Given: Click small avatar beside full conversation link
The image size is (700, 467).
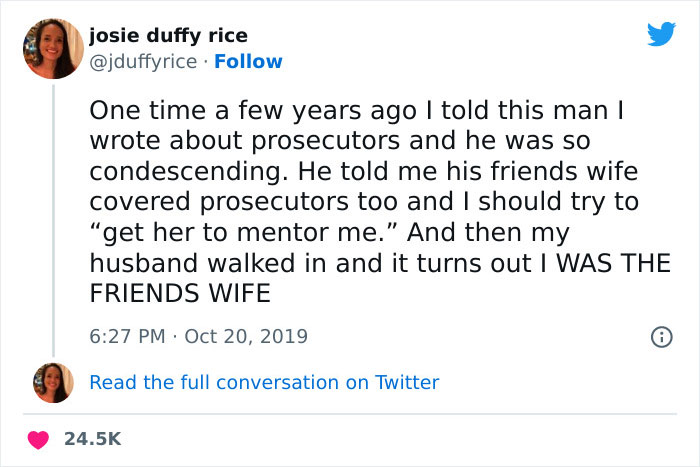Looking at the screenshot, I should (53, 383).
